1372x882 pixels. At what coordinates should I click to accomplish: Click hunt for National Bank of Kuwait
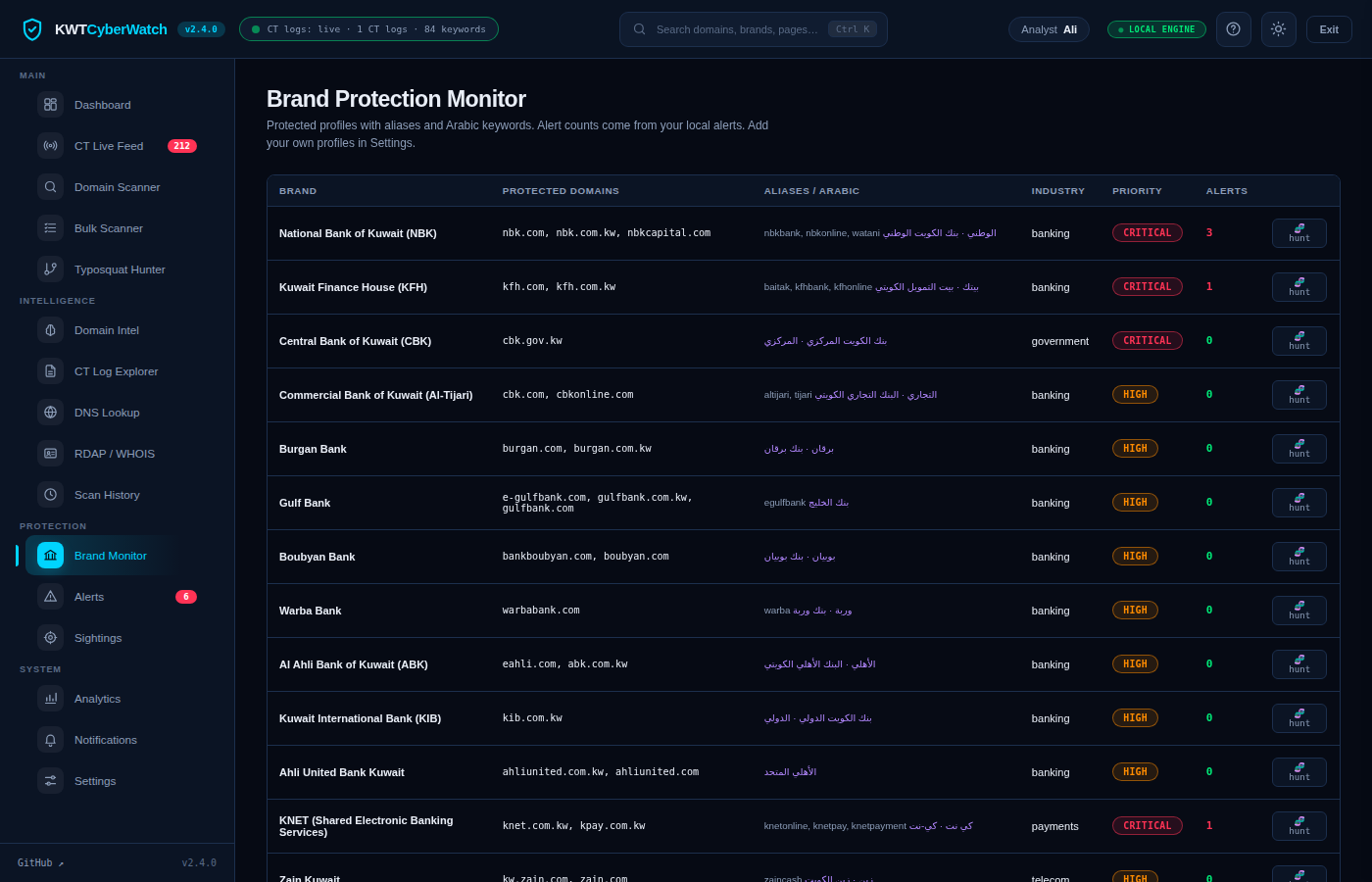(1298, 233)
